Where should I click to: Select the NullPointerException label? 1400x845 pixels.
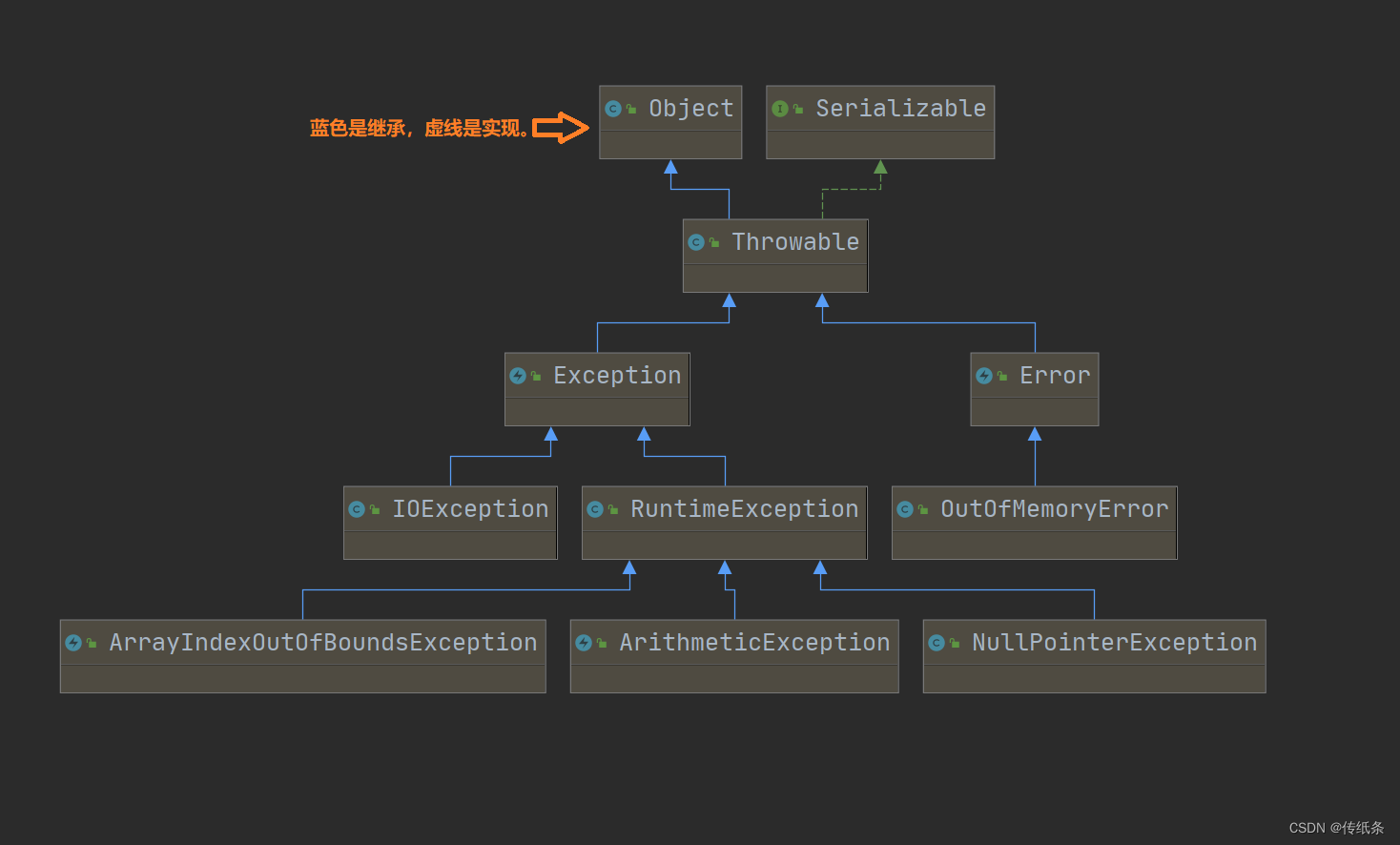[1115, 643]
